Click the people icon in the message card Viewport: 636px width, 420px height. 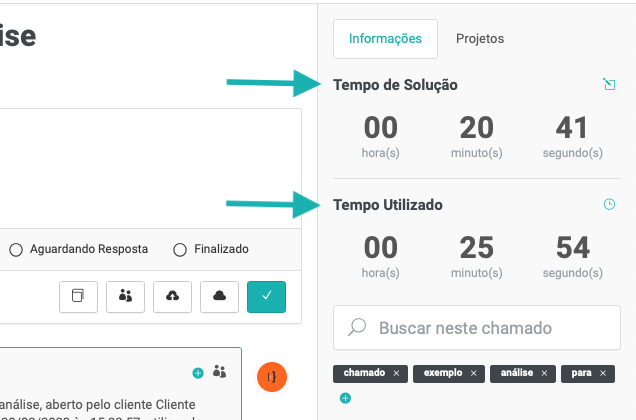(219, 372)
